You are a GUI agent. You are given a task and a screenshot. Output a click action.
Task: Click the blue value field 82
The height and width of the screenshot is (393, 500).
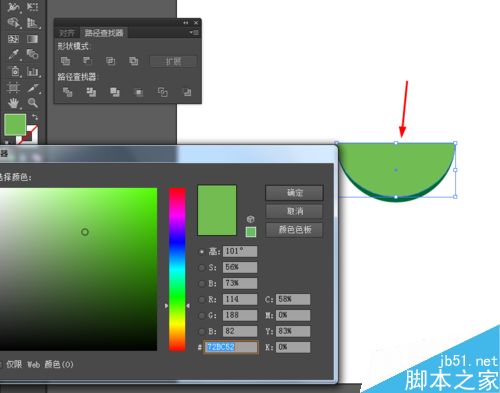(x=240, y=331)
